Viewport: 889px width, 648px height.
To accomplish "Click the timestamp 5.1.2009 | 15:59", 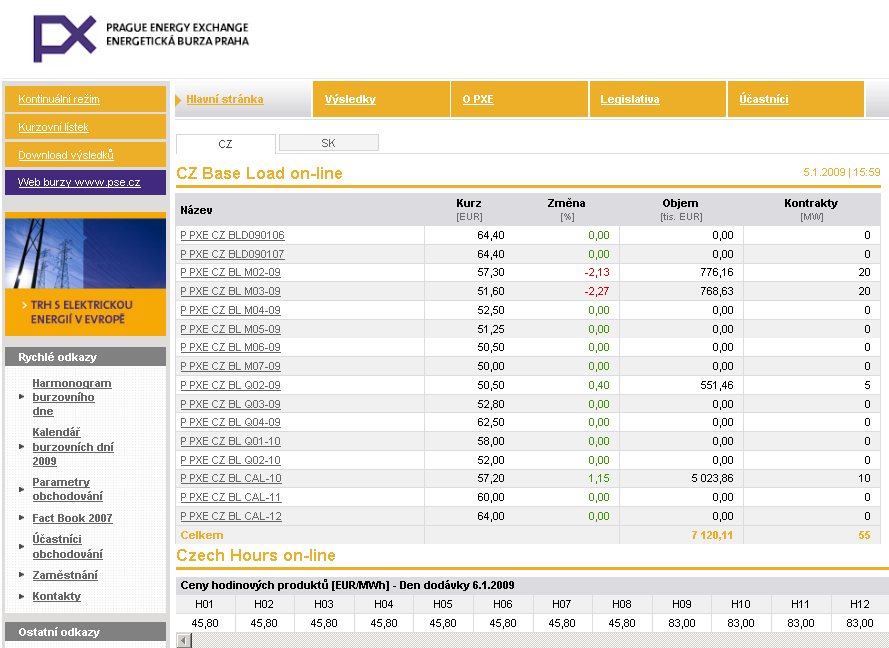I will click(x=841, y=172).
